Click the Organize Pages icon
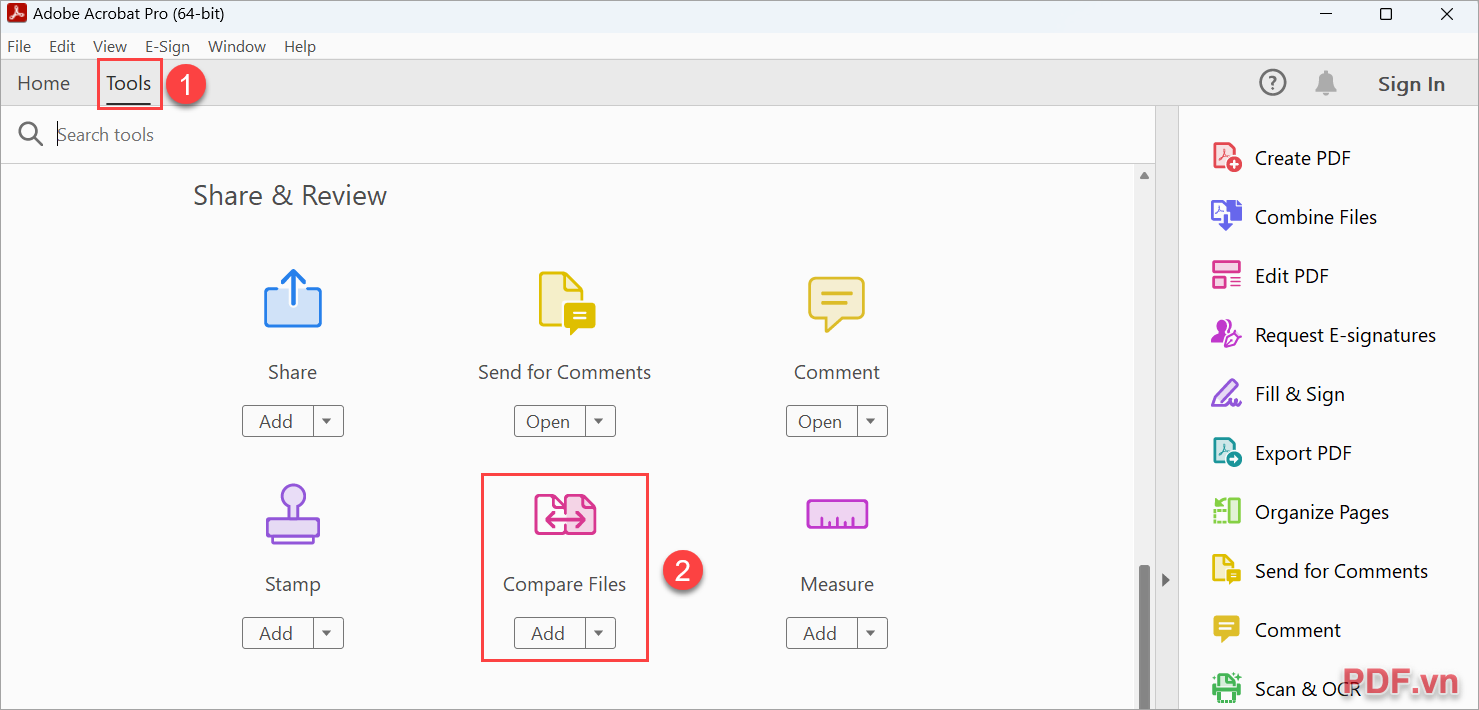Screen dimensions: 1479x710 (x=1227, y=511)
